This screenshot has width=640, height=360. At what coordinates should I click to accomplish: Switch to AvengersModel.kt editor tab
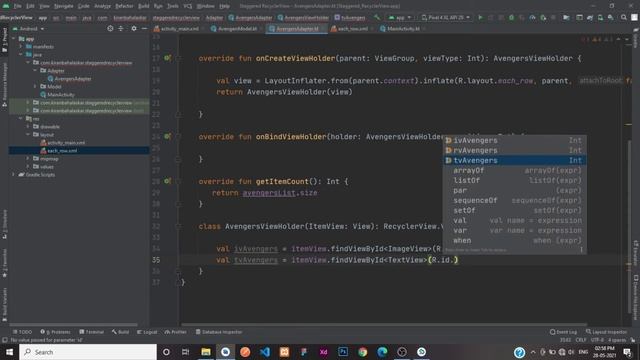point(234,29)
